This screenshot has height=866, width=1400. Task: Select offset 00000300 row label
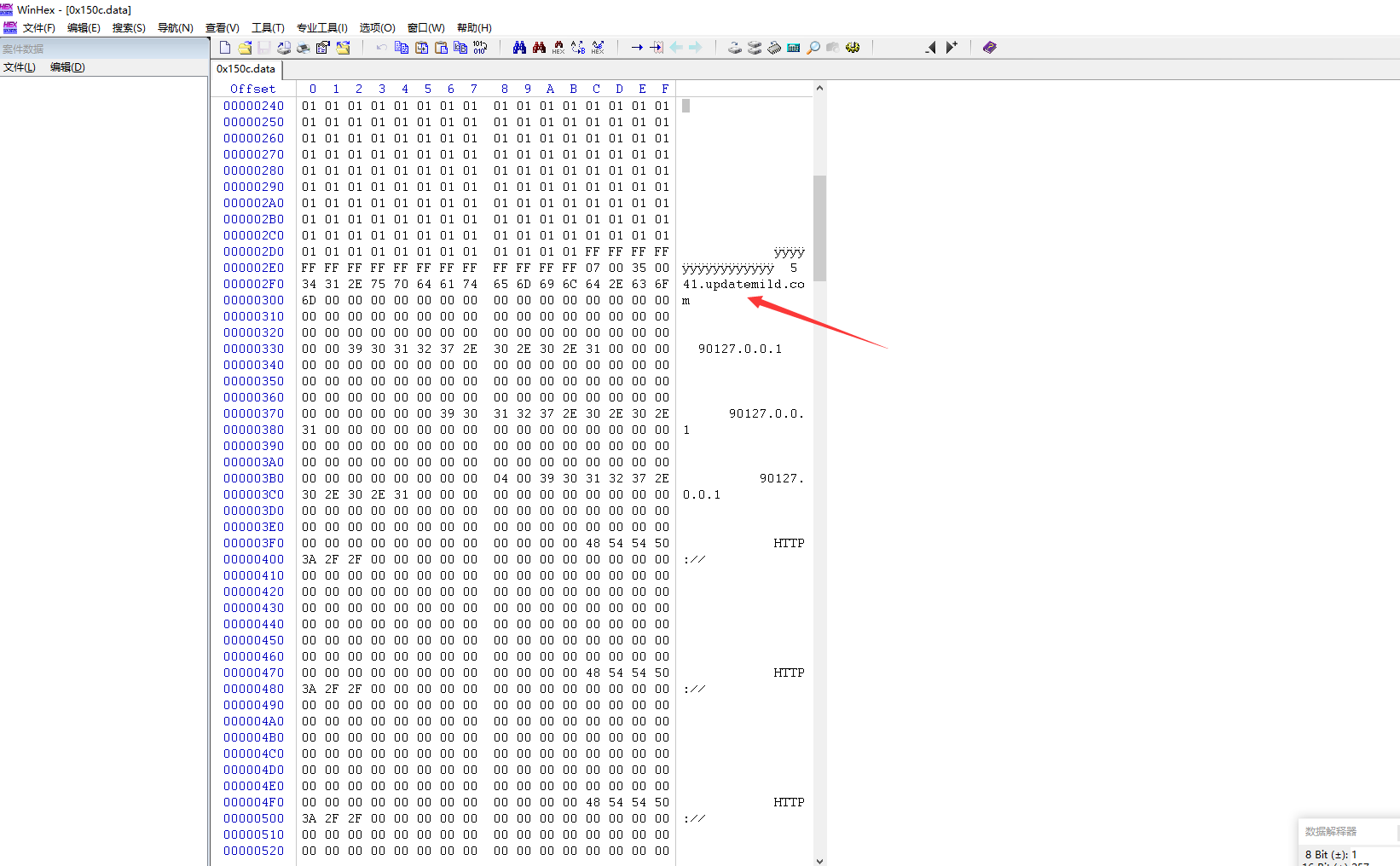pyautogui.click(x=254, y=300)
